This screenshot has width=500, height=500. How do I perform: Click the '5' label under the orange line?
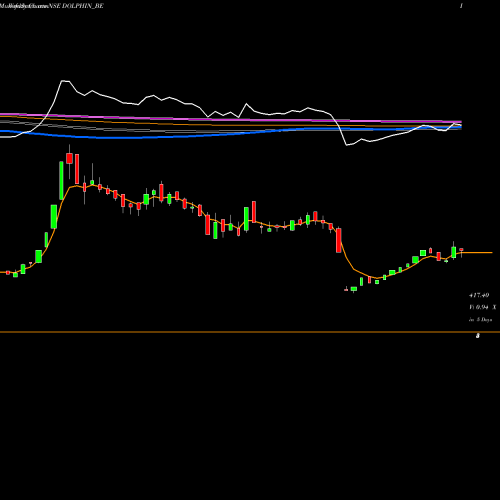coord(478,336)
